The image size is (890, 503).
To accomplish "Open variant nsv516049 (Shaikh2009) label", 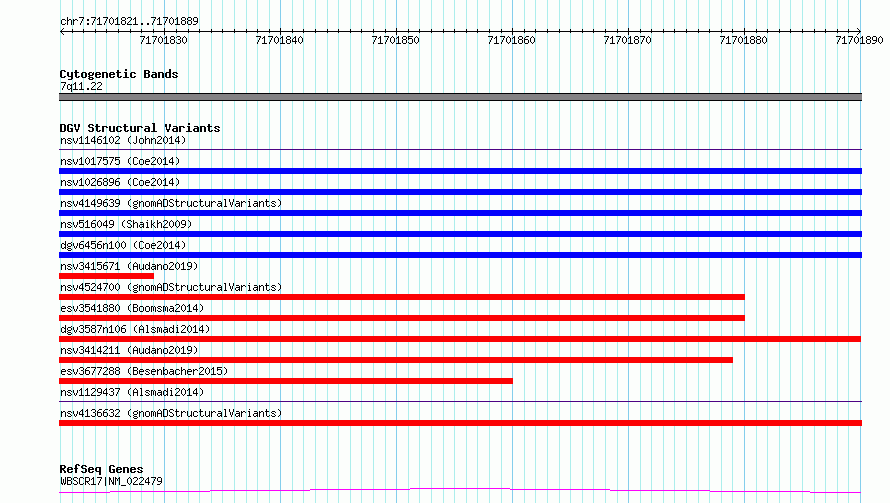I will (x=126, y=224).
